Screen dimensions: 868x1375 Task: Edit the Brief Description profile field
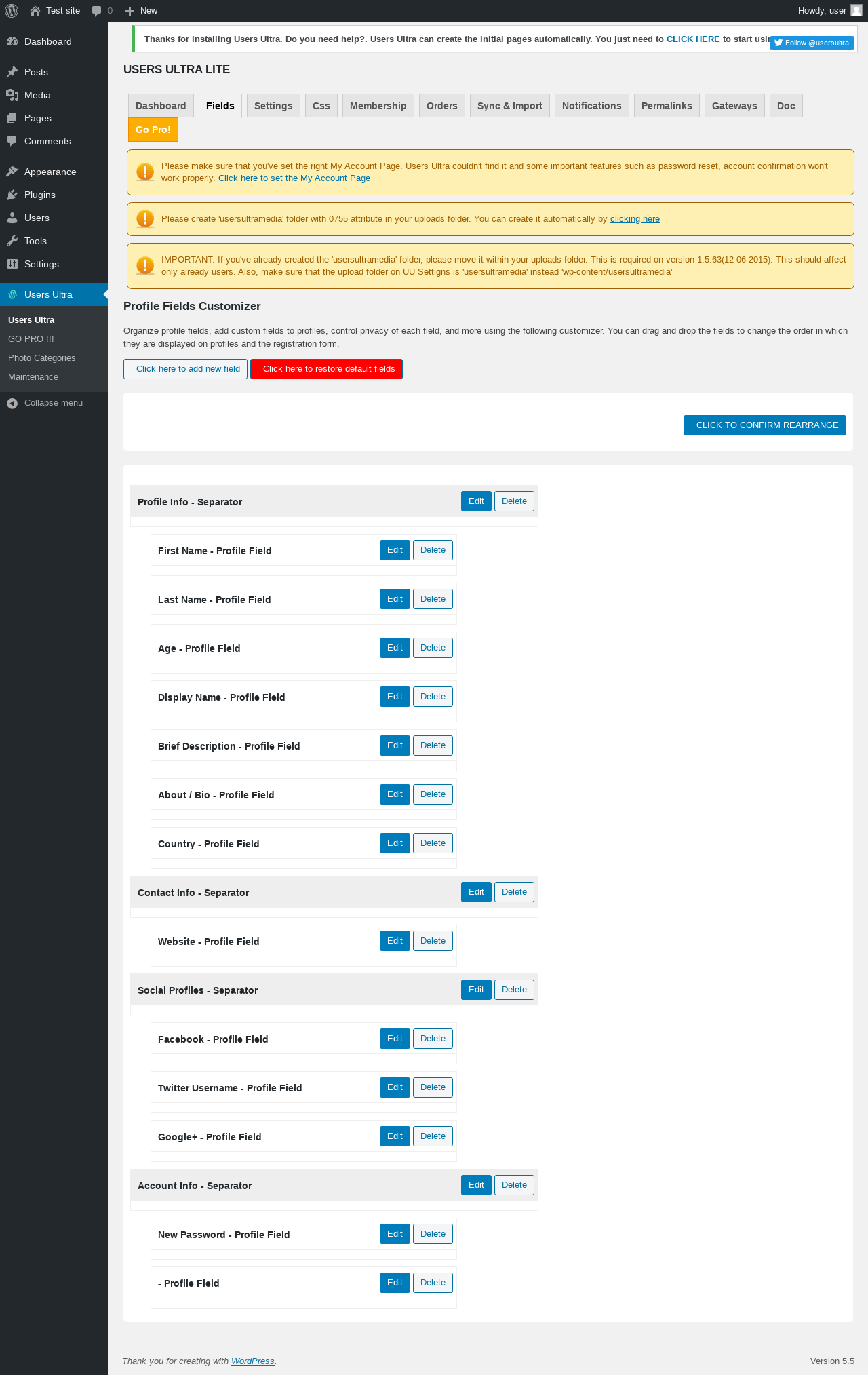click(395, 745)
